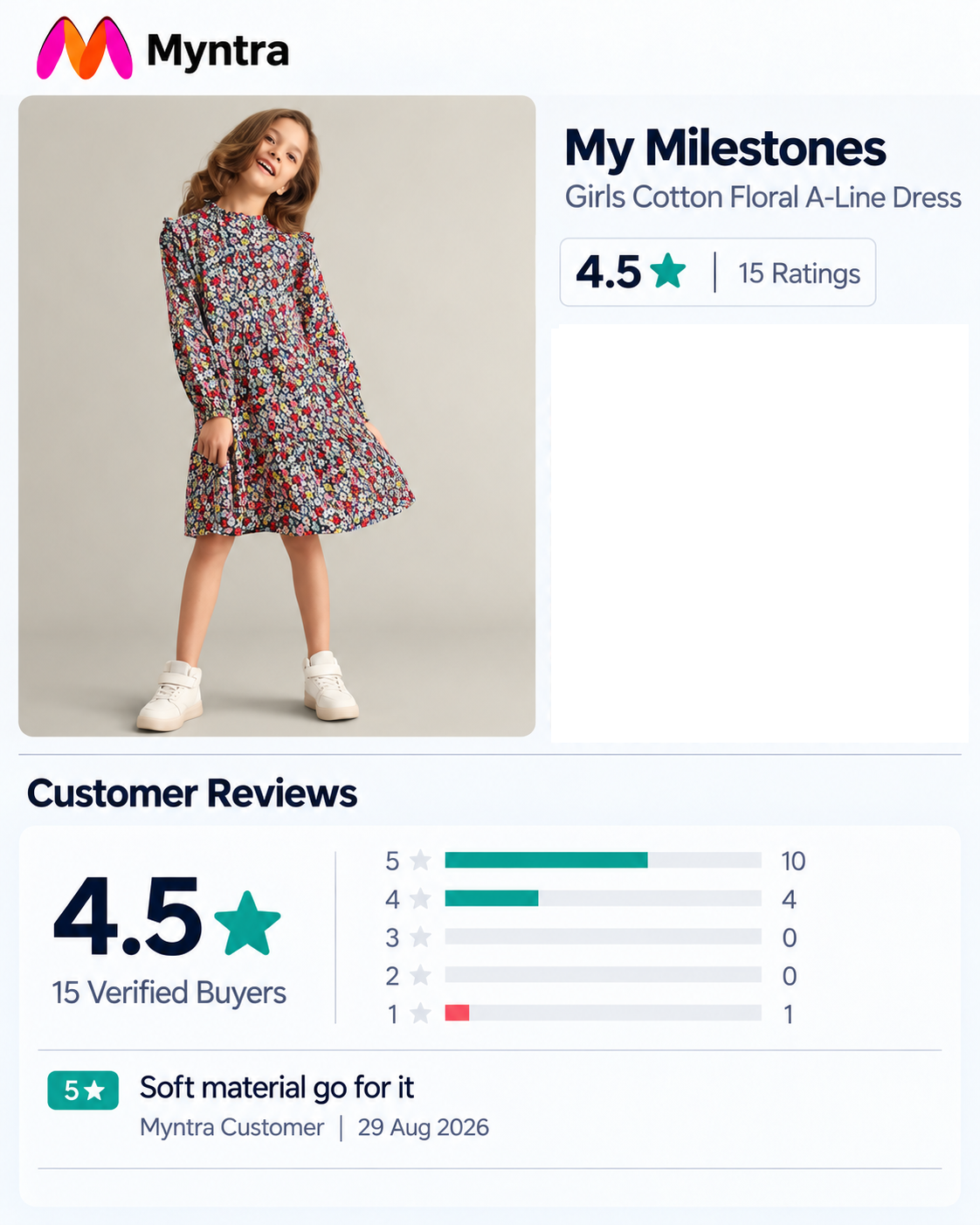Viewport: 980px width, 1225px height.
Task: Select the 5-star rating progress bar
Action: click(604, 861)
